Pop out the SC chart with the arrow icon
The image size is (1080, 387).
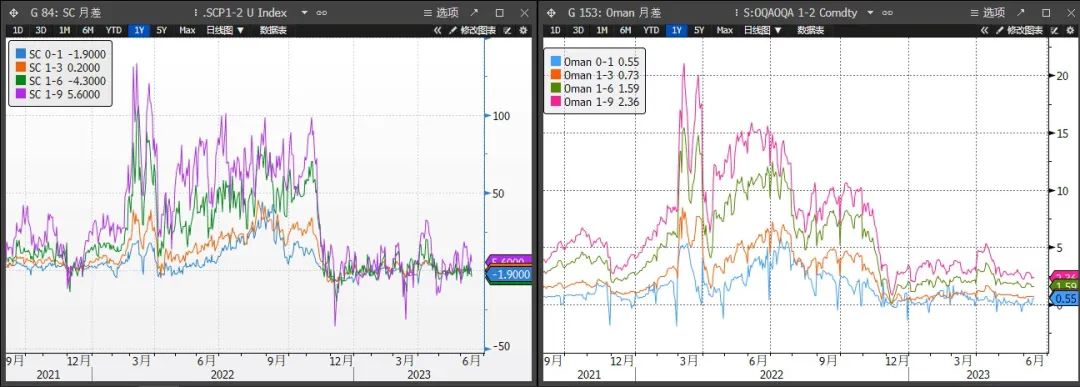(474, 12)
